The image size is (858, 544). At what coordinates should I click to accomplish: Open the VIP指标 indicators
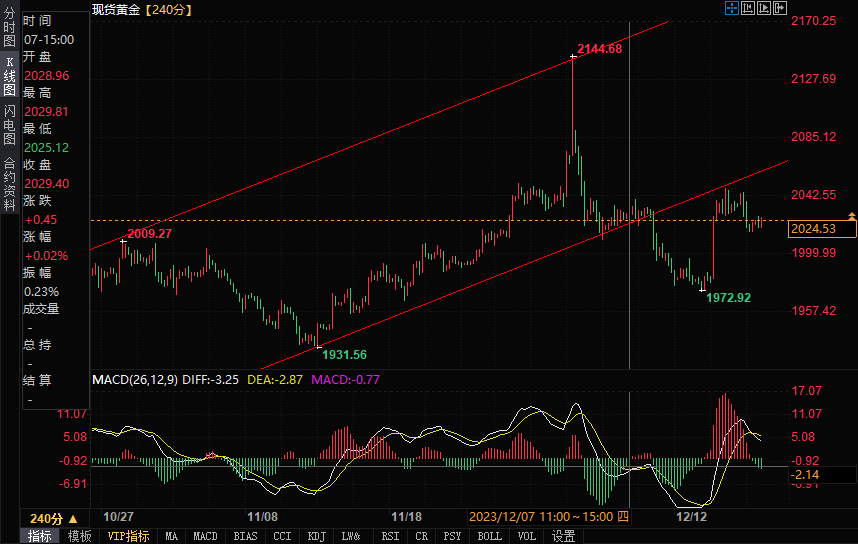(x=128, y=536)
